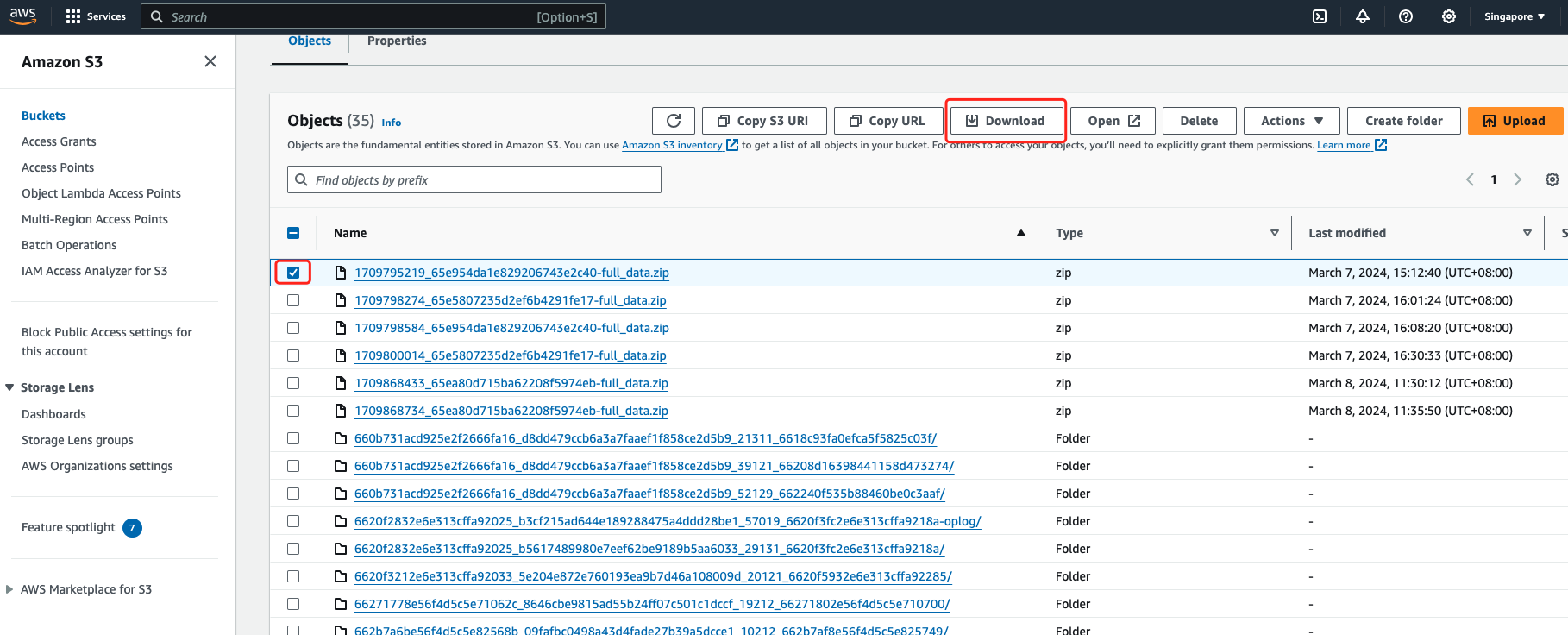Open notifications bell
Viewport: 1568px width, 635px height.
[x=1363, y=16]
